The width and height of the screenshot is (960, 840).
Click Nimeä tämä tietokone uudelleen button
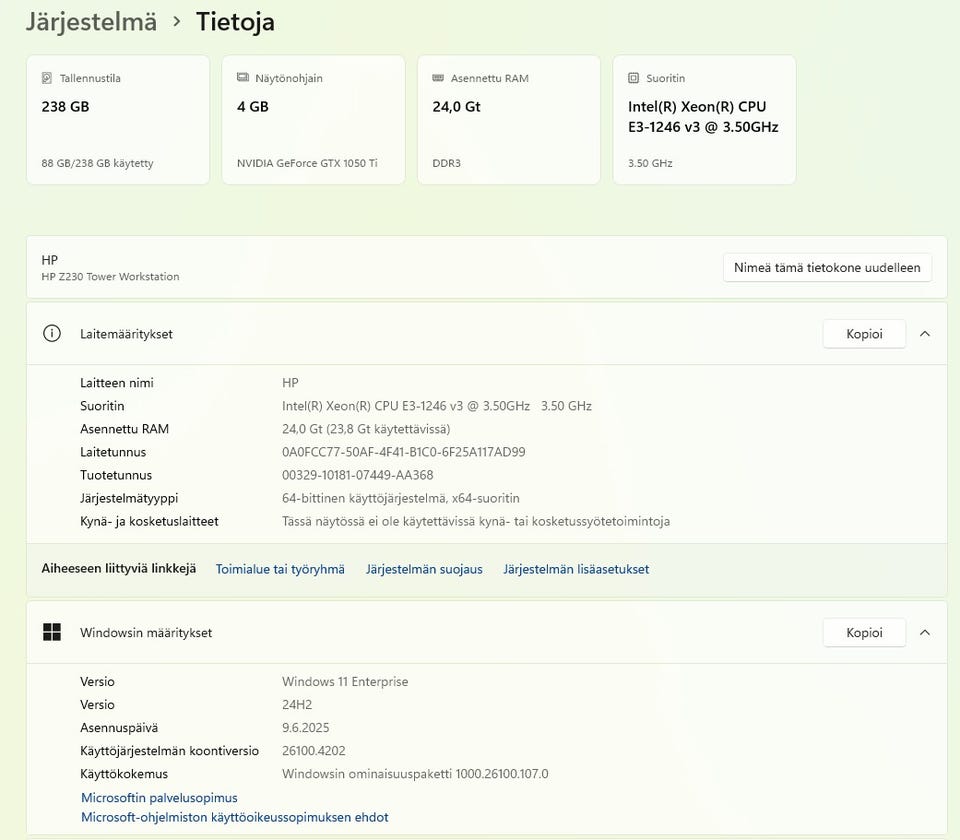tap(827, 268)
